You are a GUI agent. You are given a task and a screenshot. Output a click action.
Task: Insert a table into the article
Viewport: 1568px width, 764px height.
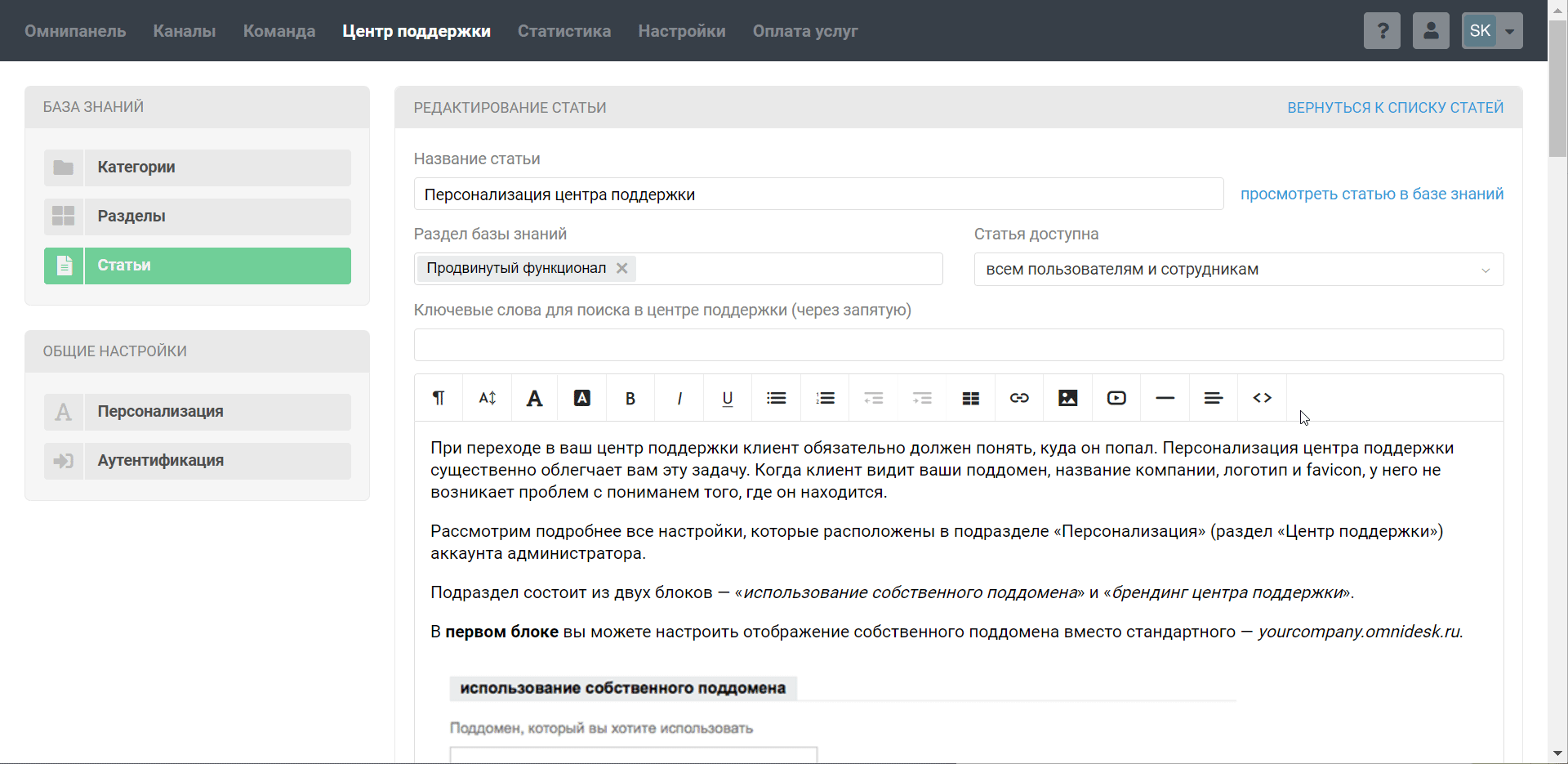click(x=970, y=398)
